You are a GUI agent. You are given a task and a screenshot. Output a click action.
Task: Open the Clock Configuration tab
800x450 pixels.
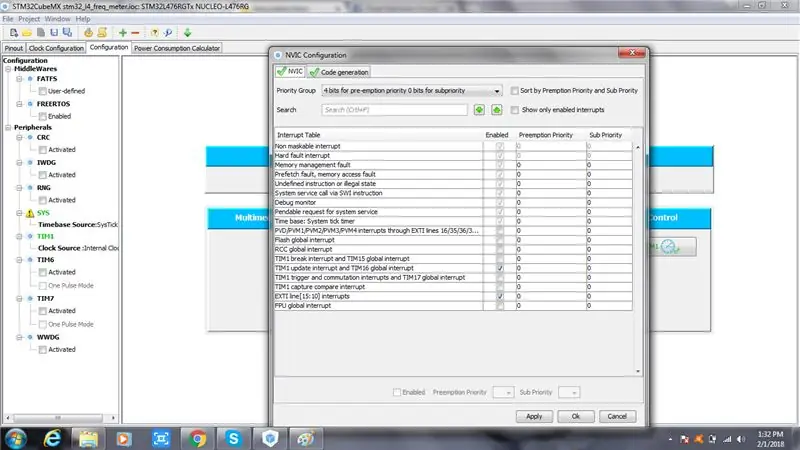tap(56, 48)
